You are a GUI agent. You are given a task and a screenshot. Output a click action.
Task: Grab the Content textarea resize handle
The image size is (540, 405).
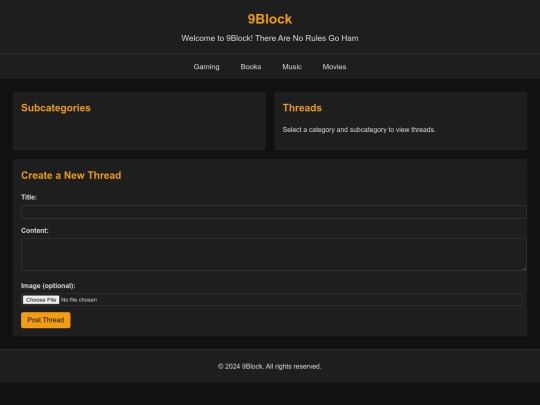click(x=524, y=268)
